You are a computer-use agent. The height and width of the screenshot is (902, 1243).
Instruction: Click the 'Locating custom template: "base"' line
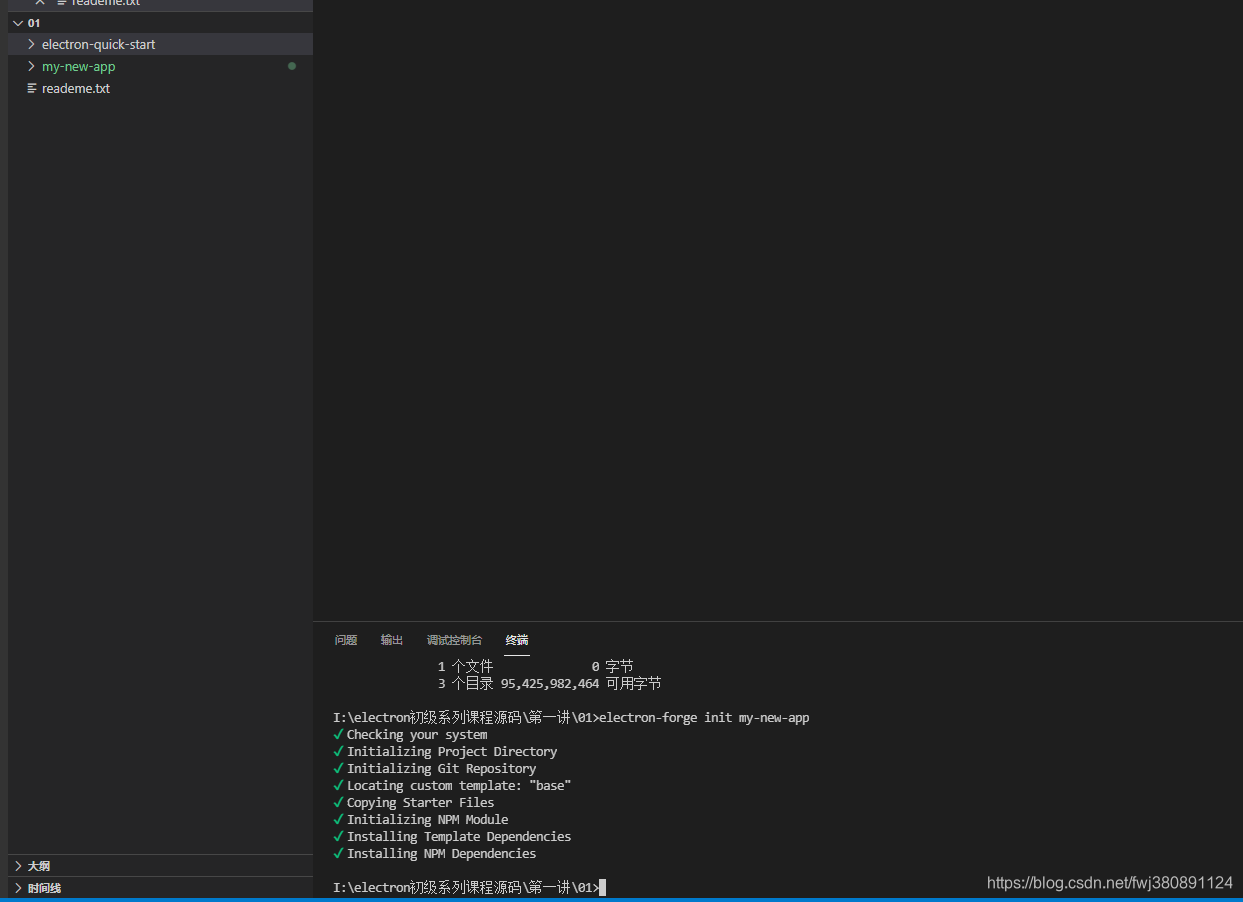(459, 785)
